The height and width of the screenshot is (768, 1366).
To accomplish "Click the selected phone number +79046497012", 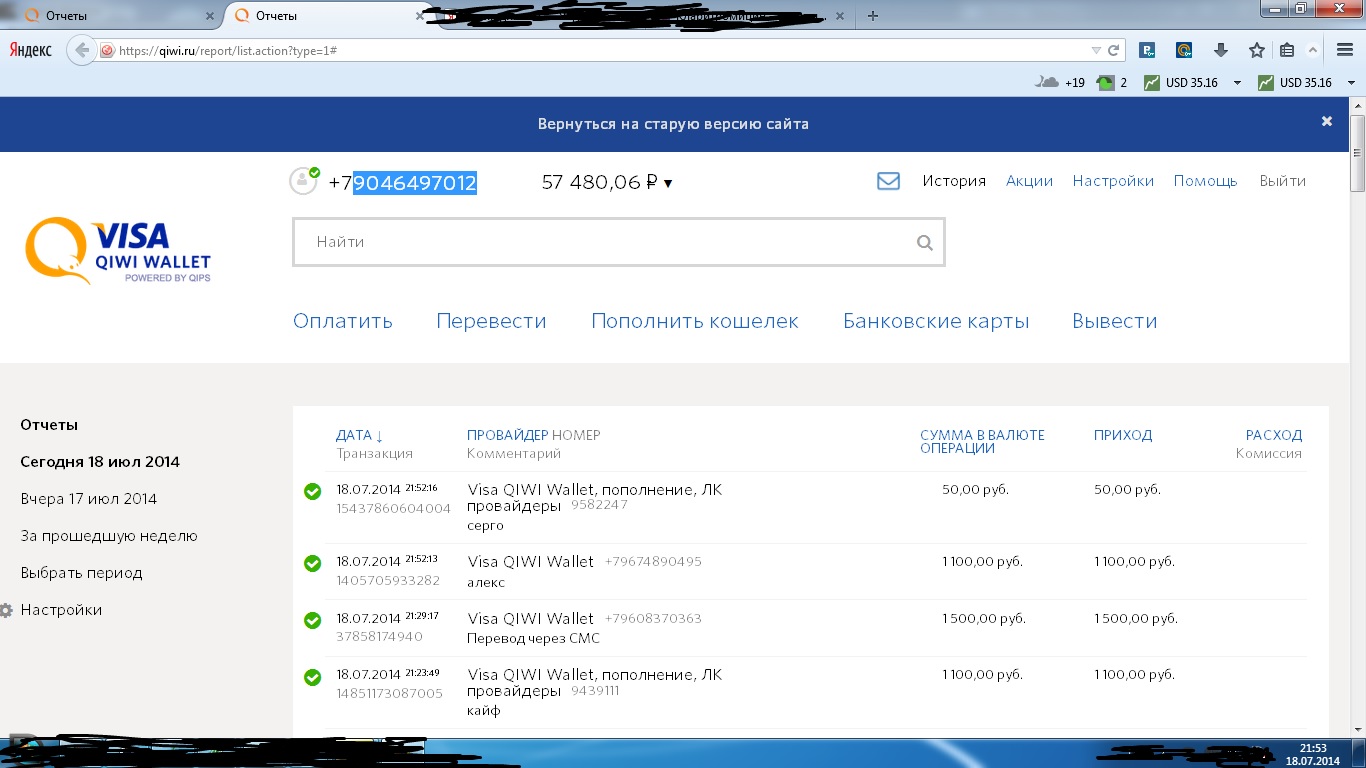I will pos(403,183).
